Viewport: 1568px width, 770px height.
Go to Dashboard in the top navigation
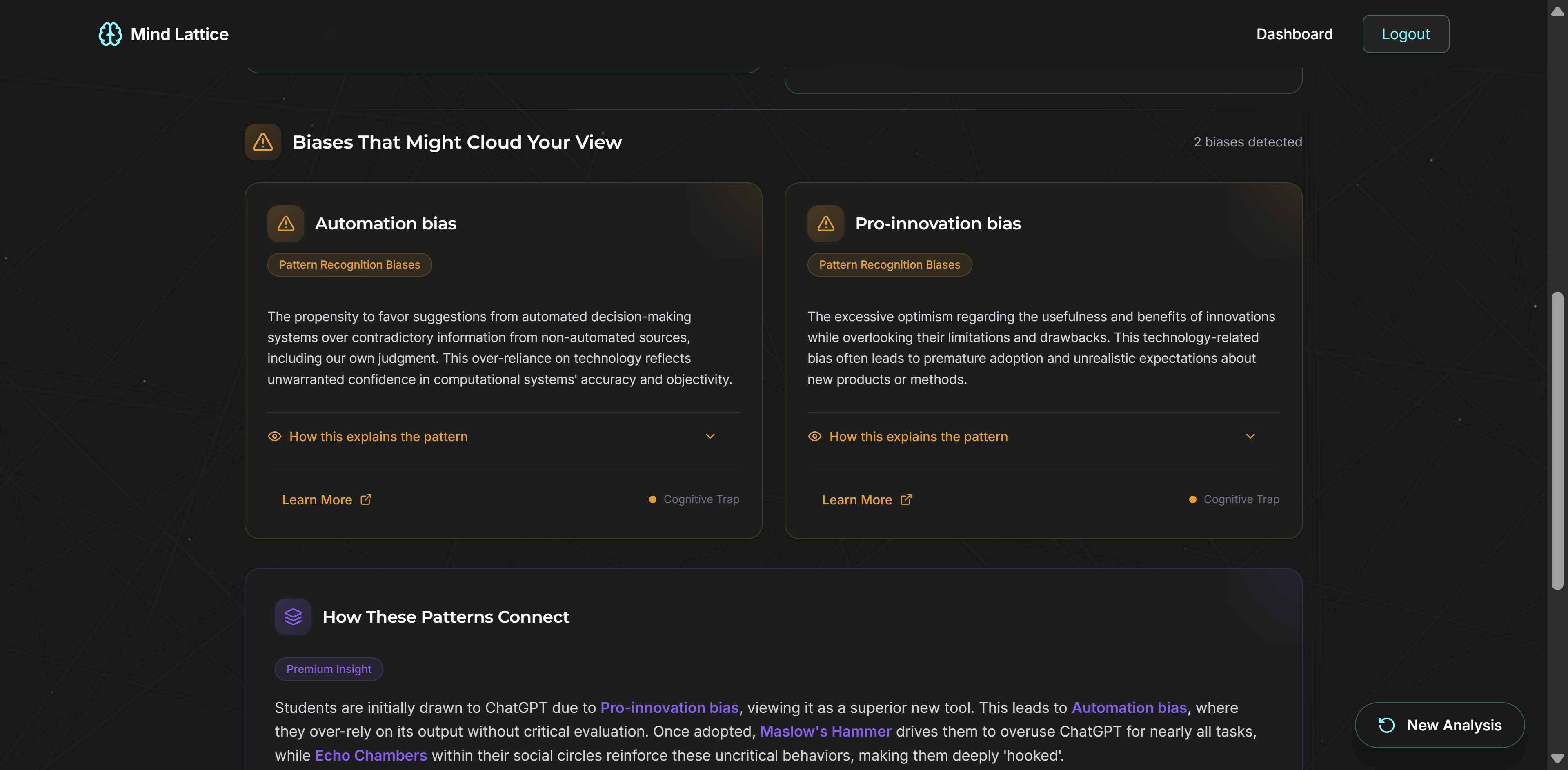(1294, 34)
